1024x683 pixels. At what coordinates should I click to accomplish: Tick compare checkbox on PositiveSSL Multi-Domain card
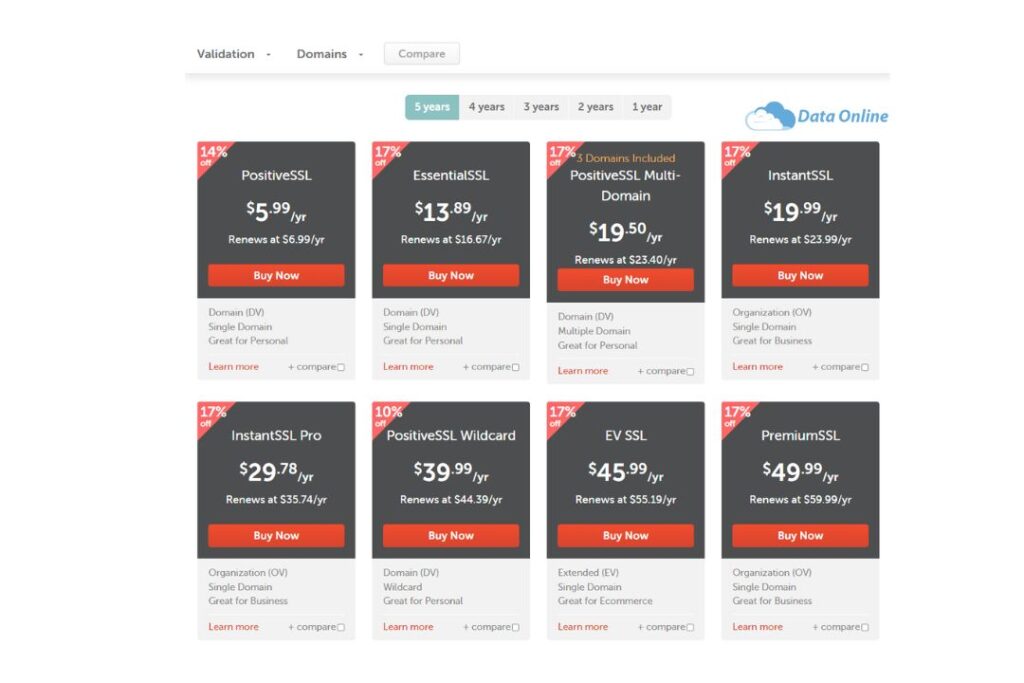690,372
